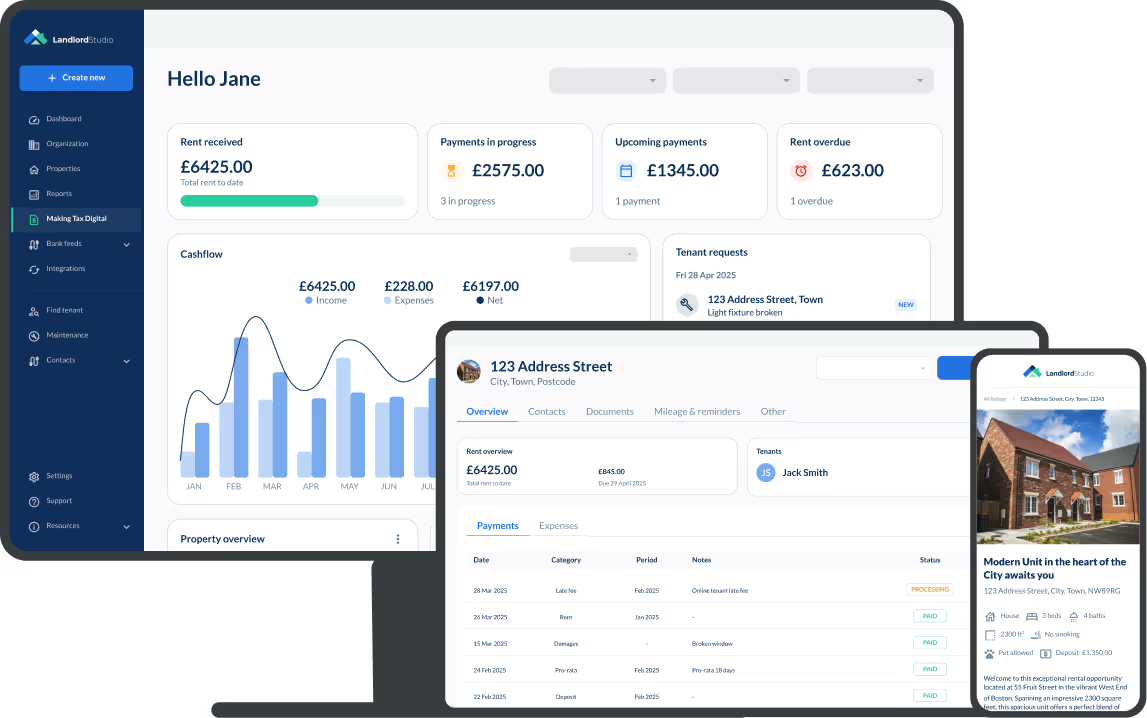Click the wrench icon in Tenant requests
1147x718 pixels.
pyautogui.click(x=687, y=305)
